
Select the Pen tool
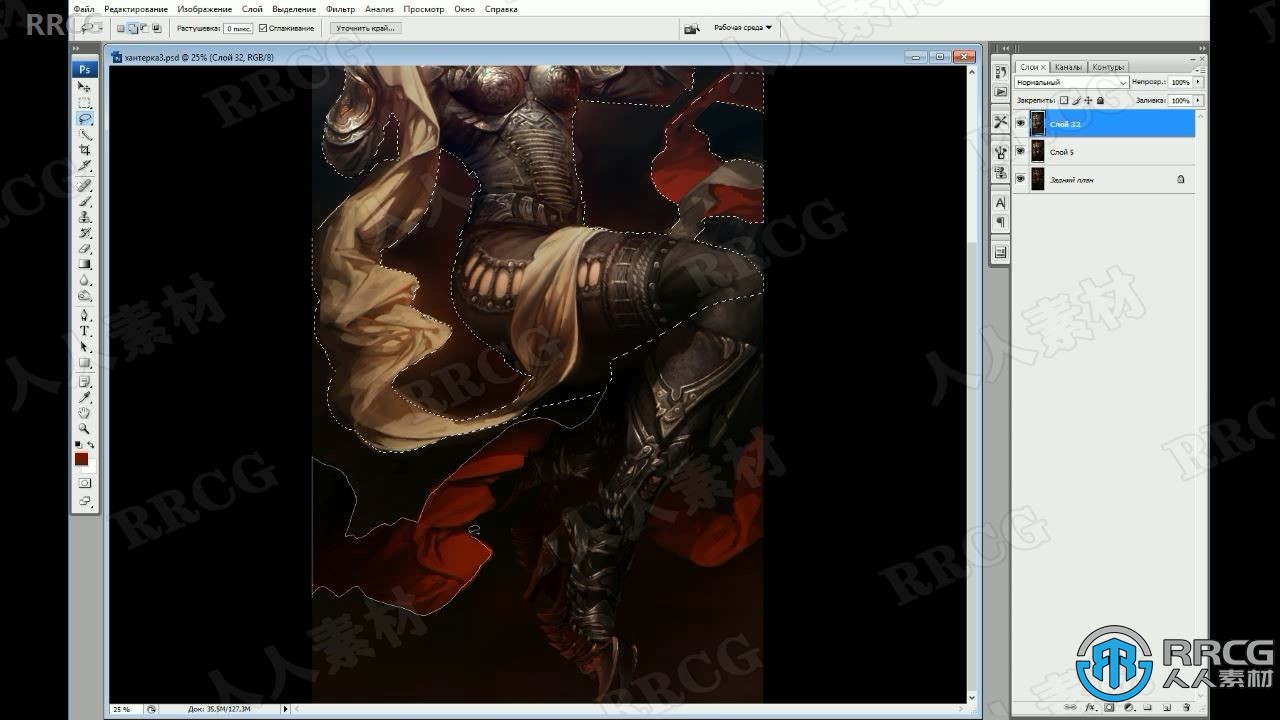point(85,315)
